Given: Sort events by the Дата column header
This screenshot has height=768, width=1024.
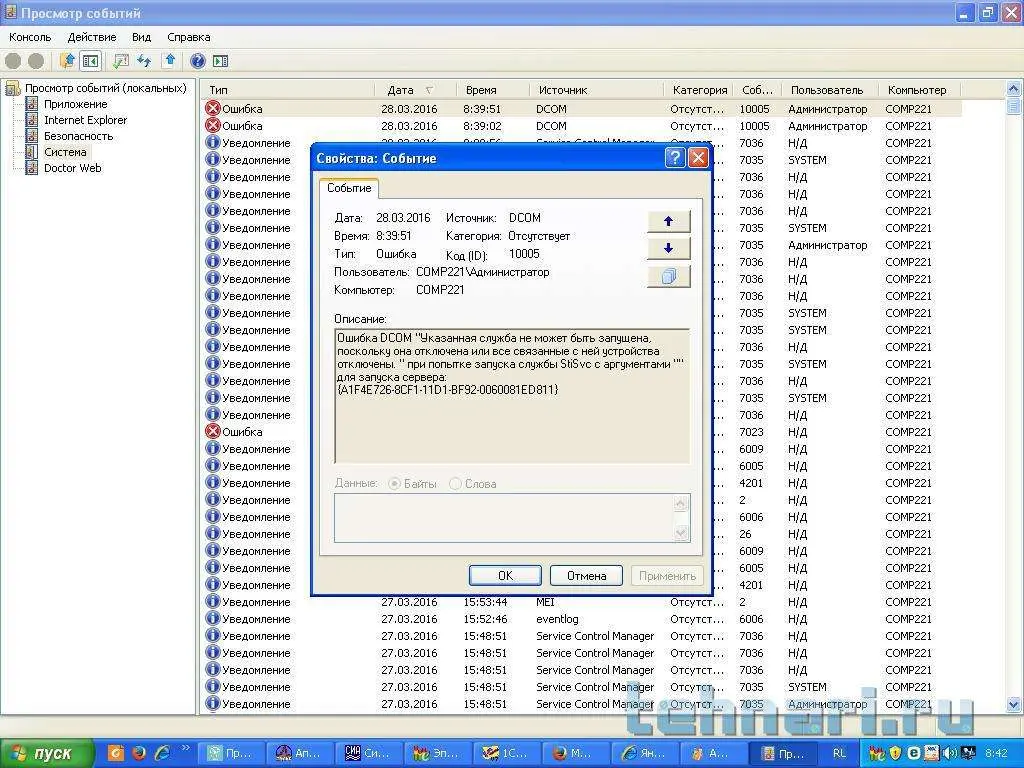Looking at the screenshot, I should 400,90.
